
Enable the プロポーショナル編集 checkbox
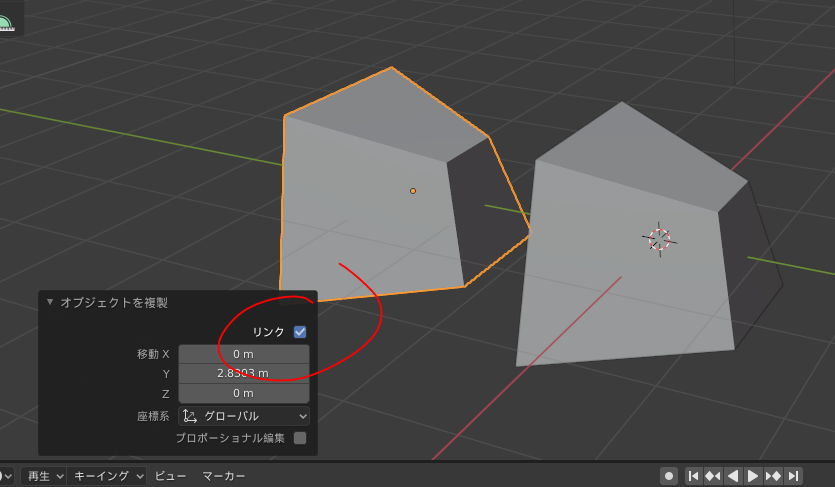[300, 438]
